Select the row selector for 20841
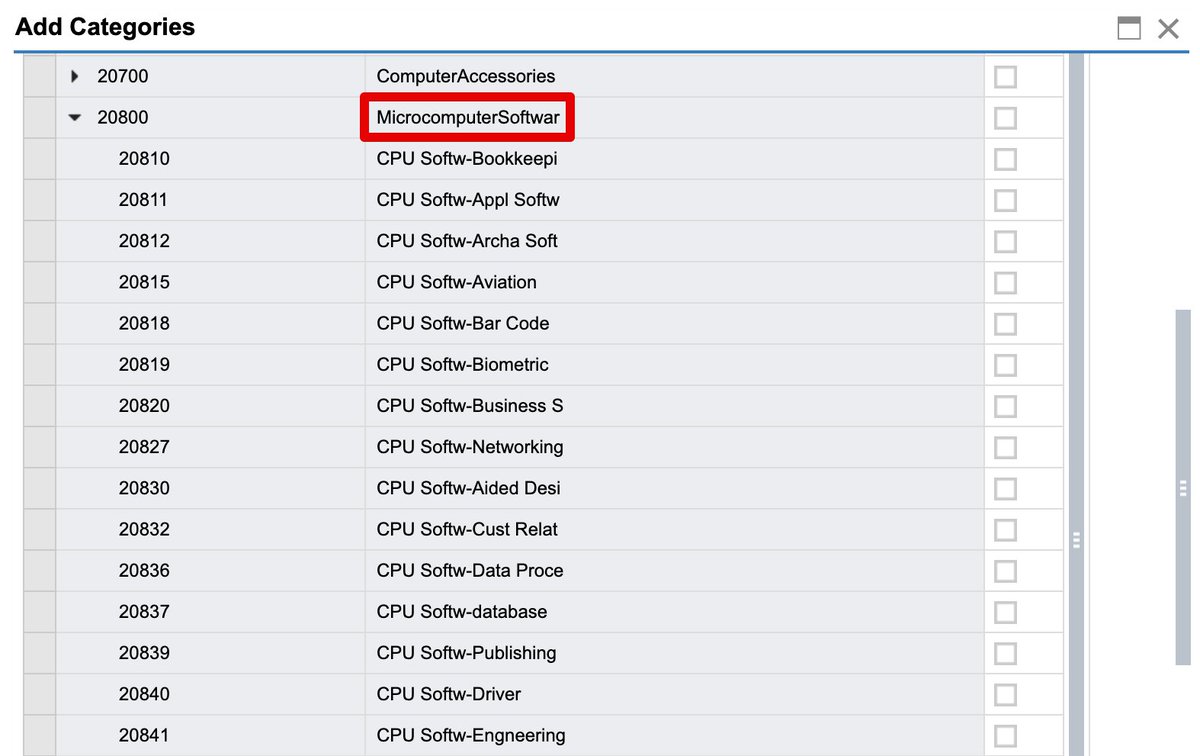 pos(40,735)
